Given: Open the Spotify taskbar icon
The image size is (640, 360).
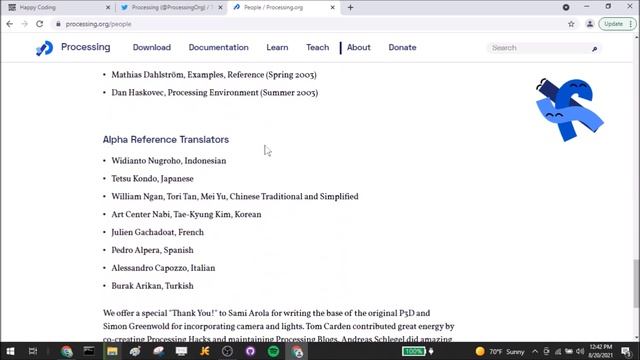Looking at the screenshot, I should pos(273,351).
